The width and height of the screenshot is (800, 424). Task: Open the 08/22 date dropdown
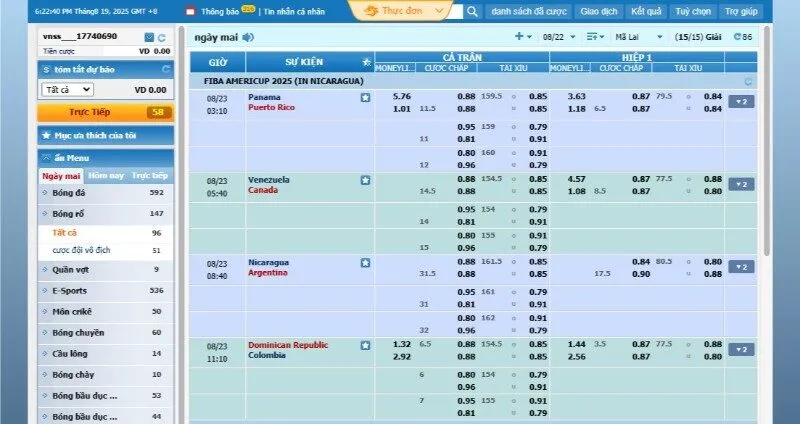click(x=558, y=36)
